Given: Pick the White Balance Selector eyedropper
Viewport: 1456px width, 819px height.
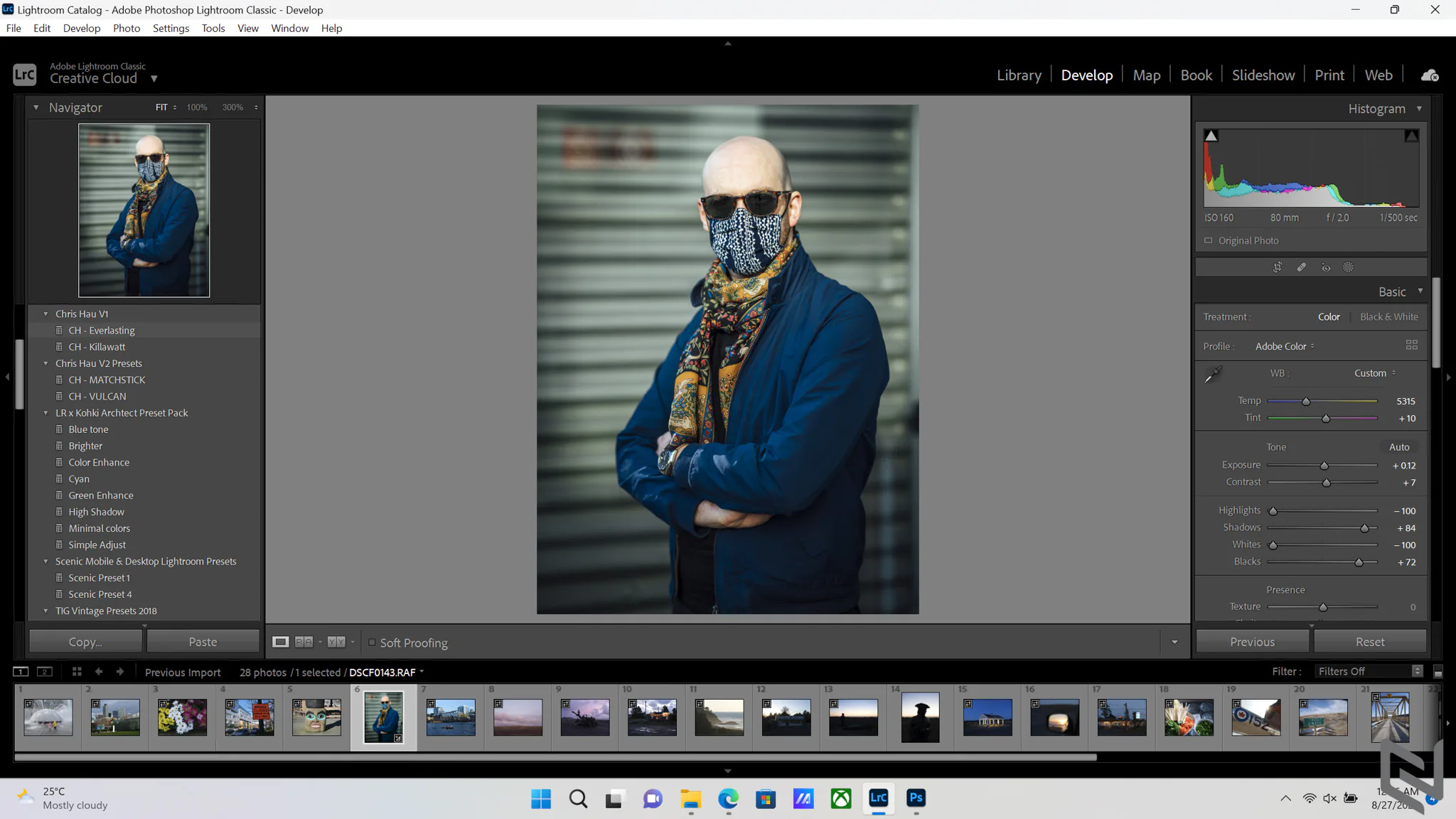Looking at the screenshot, I should click(1213, 374).
